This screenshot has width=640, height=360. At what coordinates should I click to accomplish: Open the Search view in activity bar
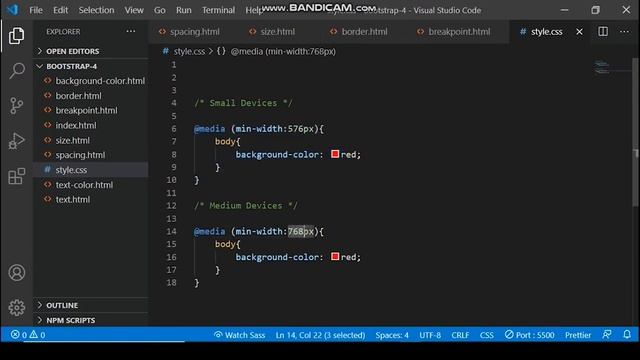(16, 71)
